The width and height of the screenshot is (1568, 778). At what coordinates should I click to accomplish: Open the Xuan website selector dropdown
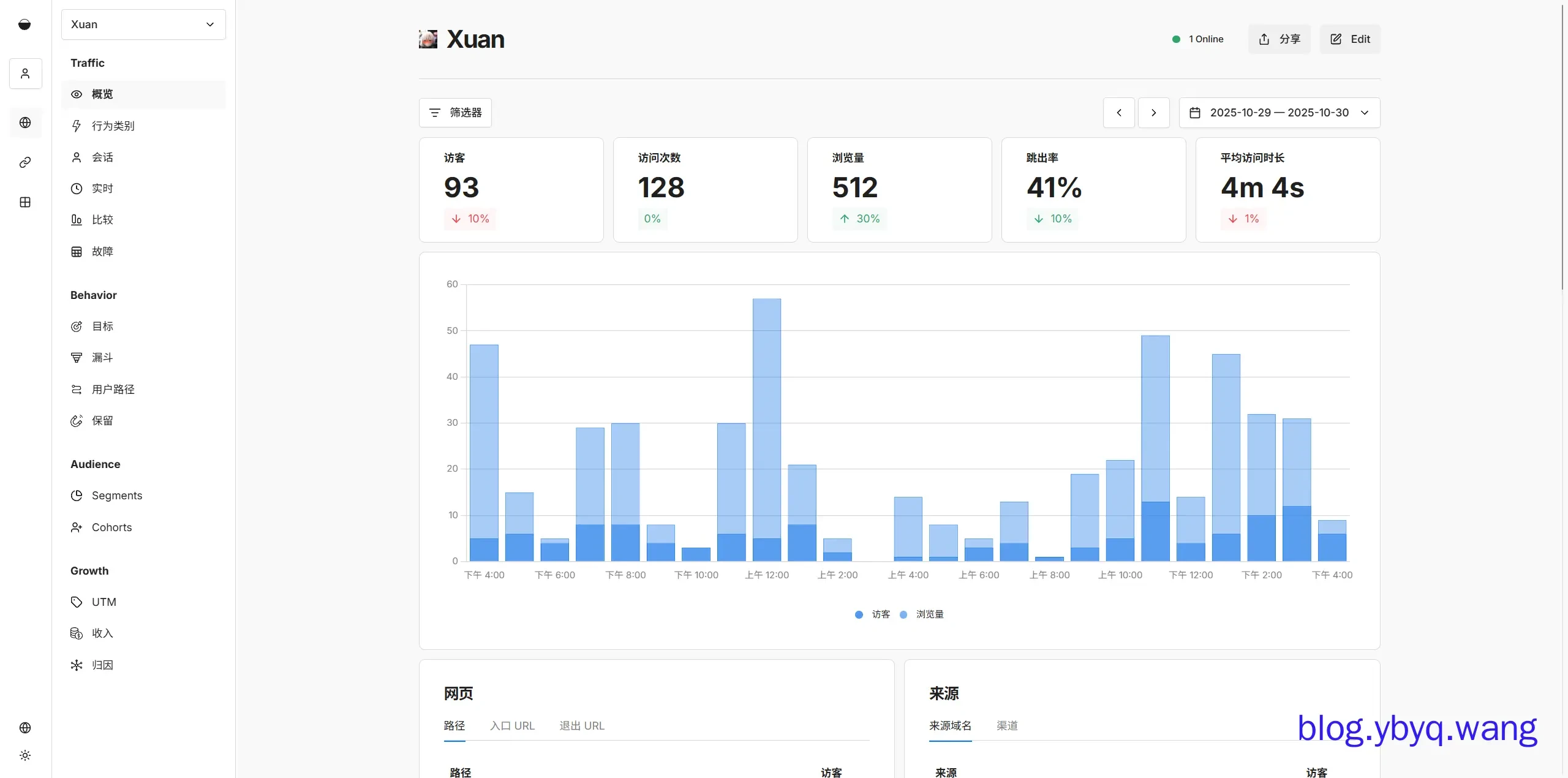click(x=143, y=25)
